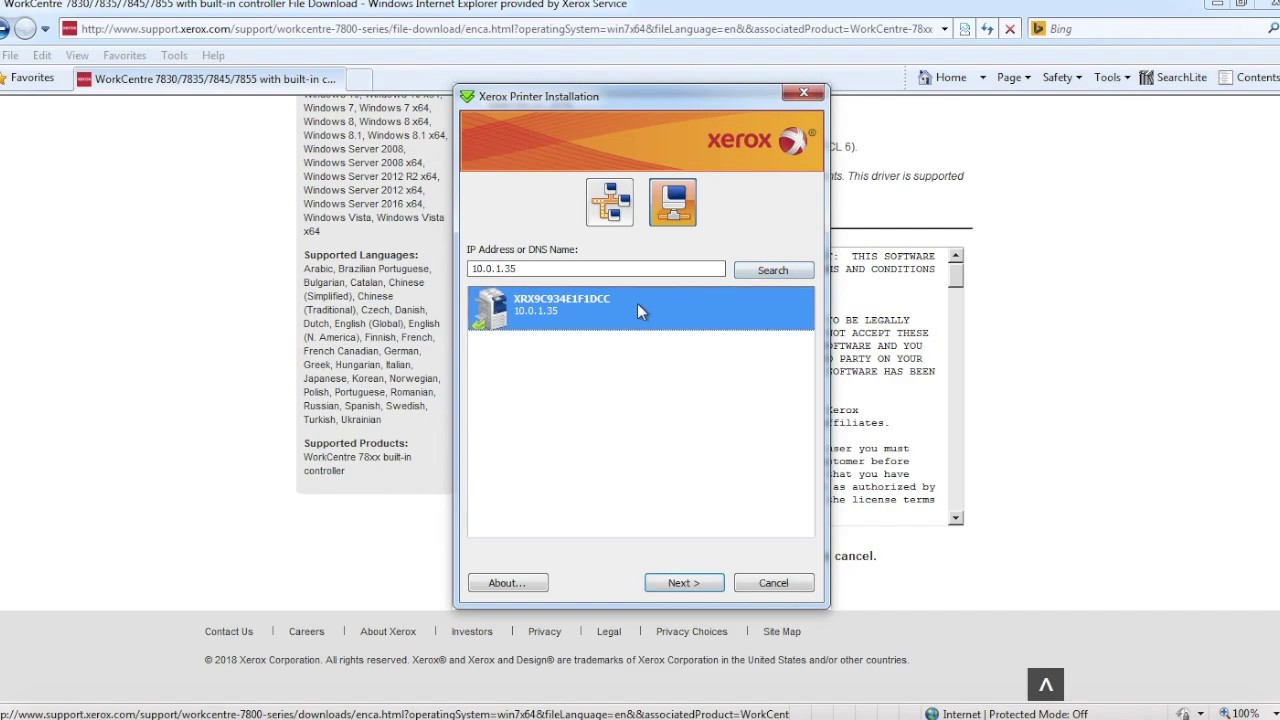Open the Privacy footer link

coord(544,631)
